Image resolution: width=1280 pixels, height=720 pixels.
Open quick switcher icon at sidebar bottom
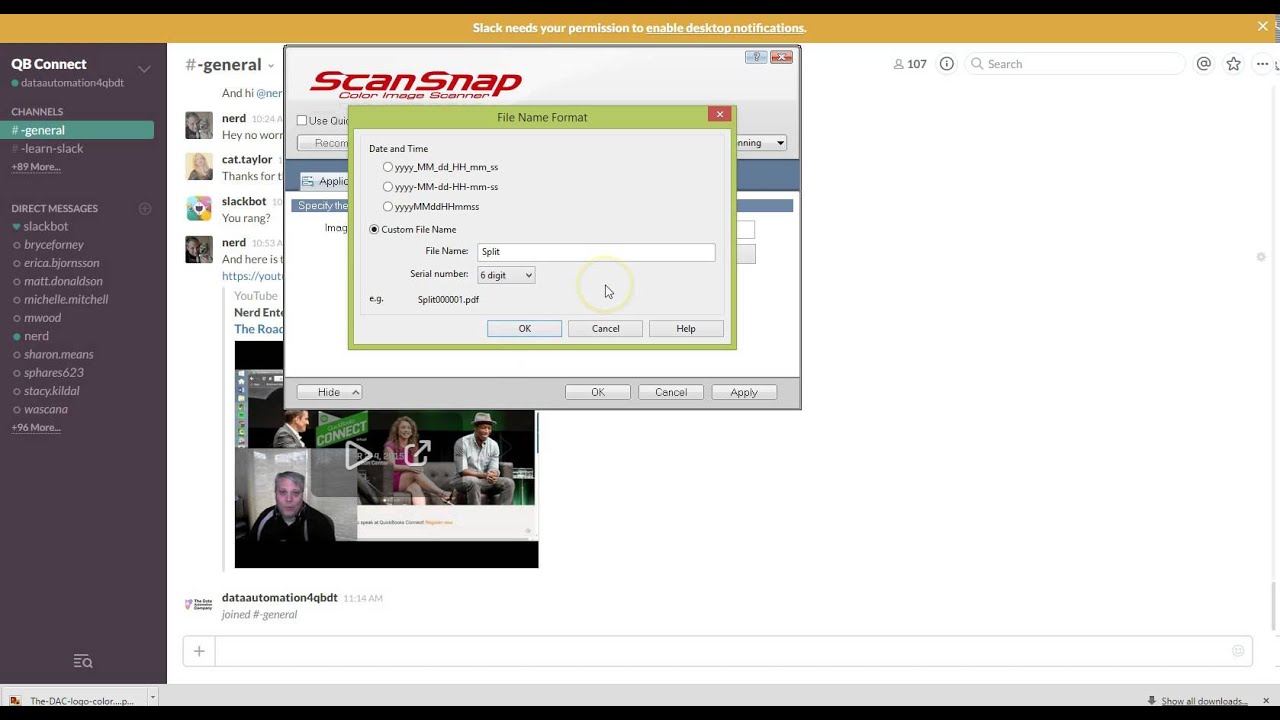click(x=83, y=662)
